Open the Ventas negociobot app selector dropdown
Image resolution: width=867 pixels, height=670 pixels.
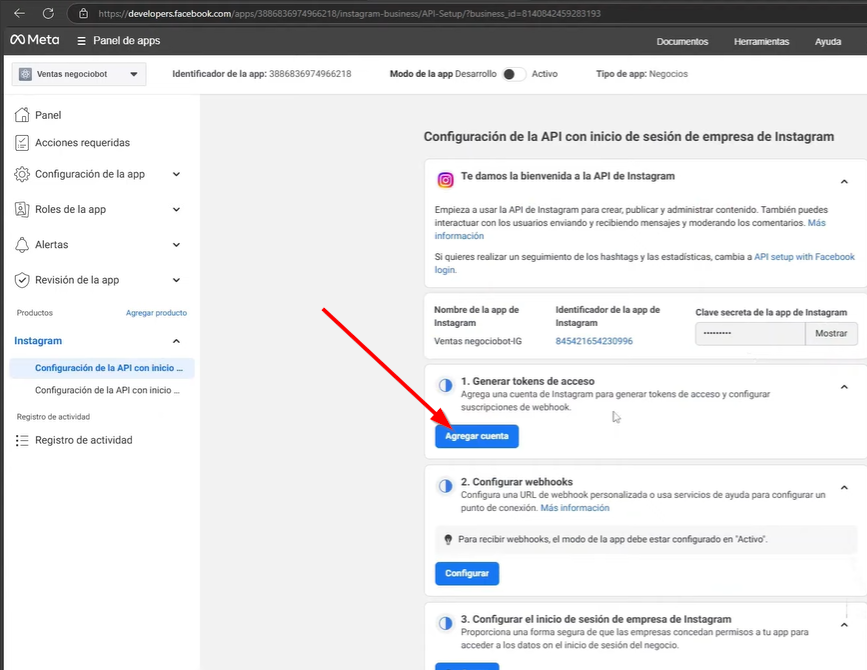pos(79,74)
